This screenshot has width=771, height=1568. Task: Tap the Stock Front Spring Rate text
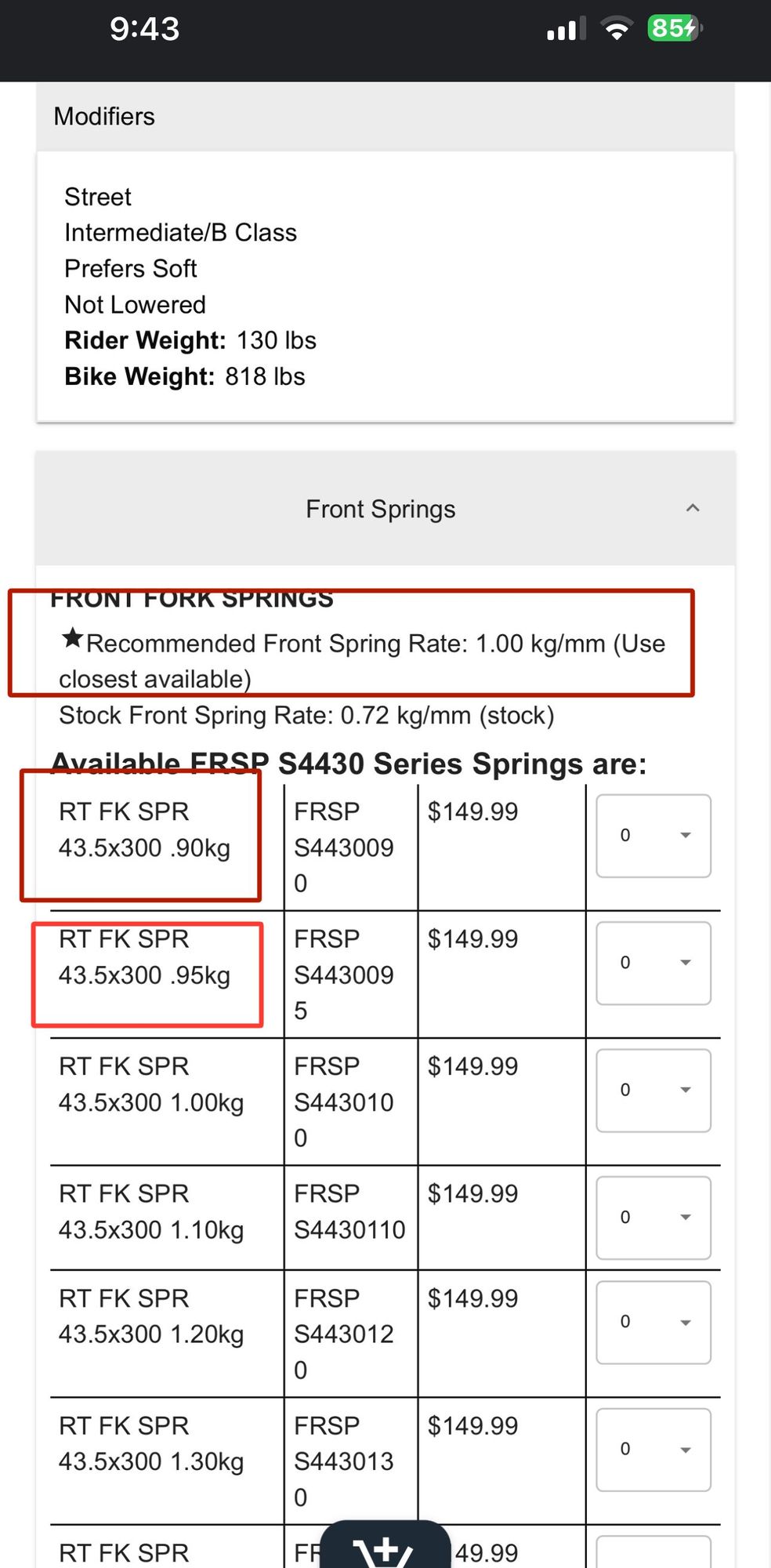pos(306,716)
